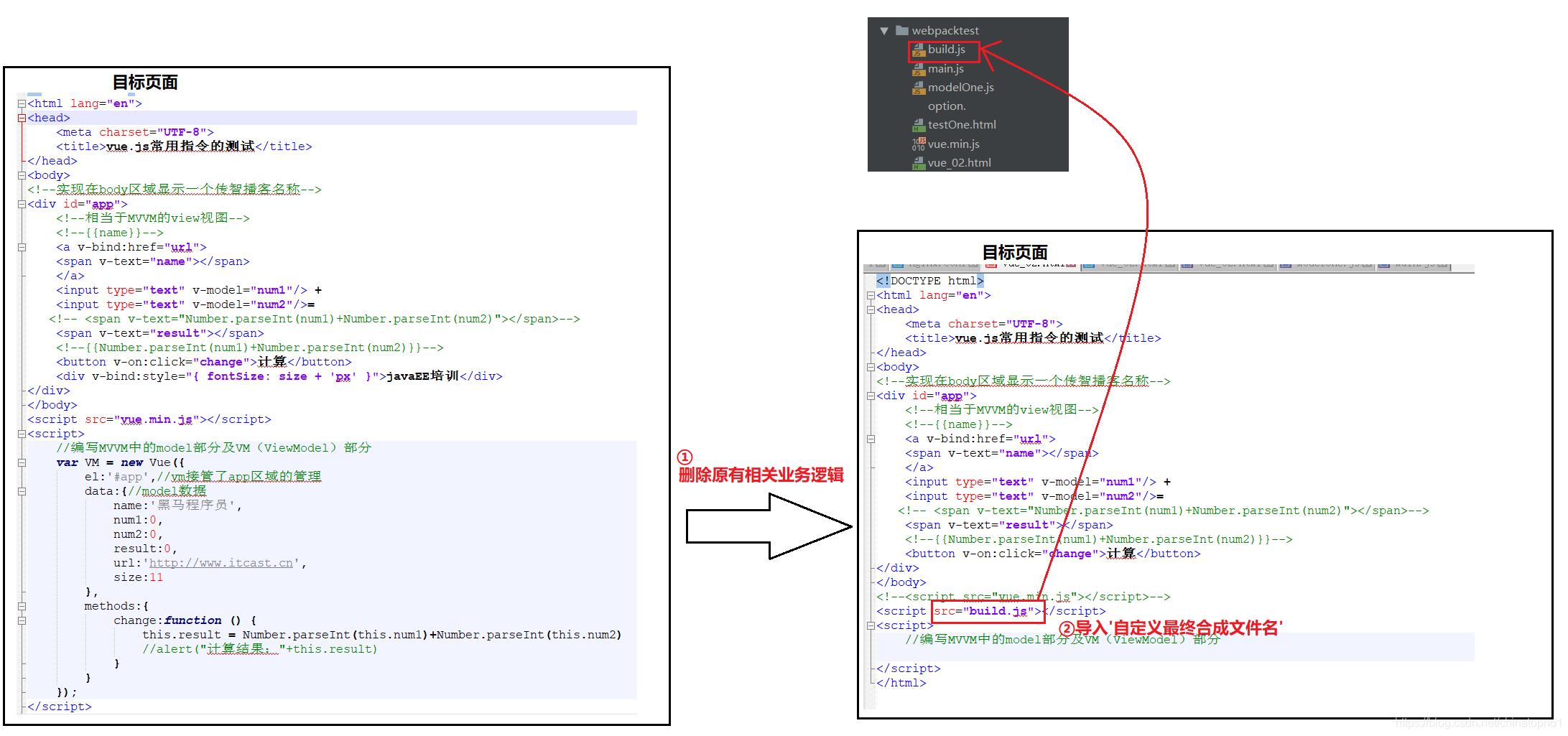The height and width of the screenshot is (736, 1568).
Task: Select the webpacktest folder name
Action: click(945, 31)
